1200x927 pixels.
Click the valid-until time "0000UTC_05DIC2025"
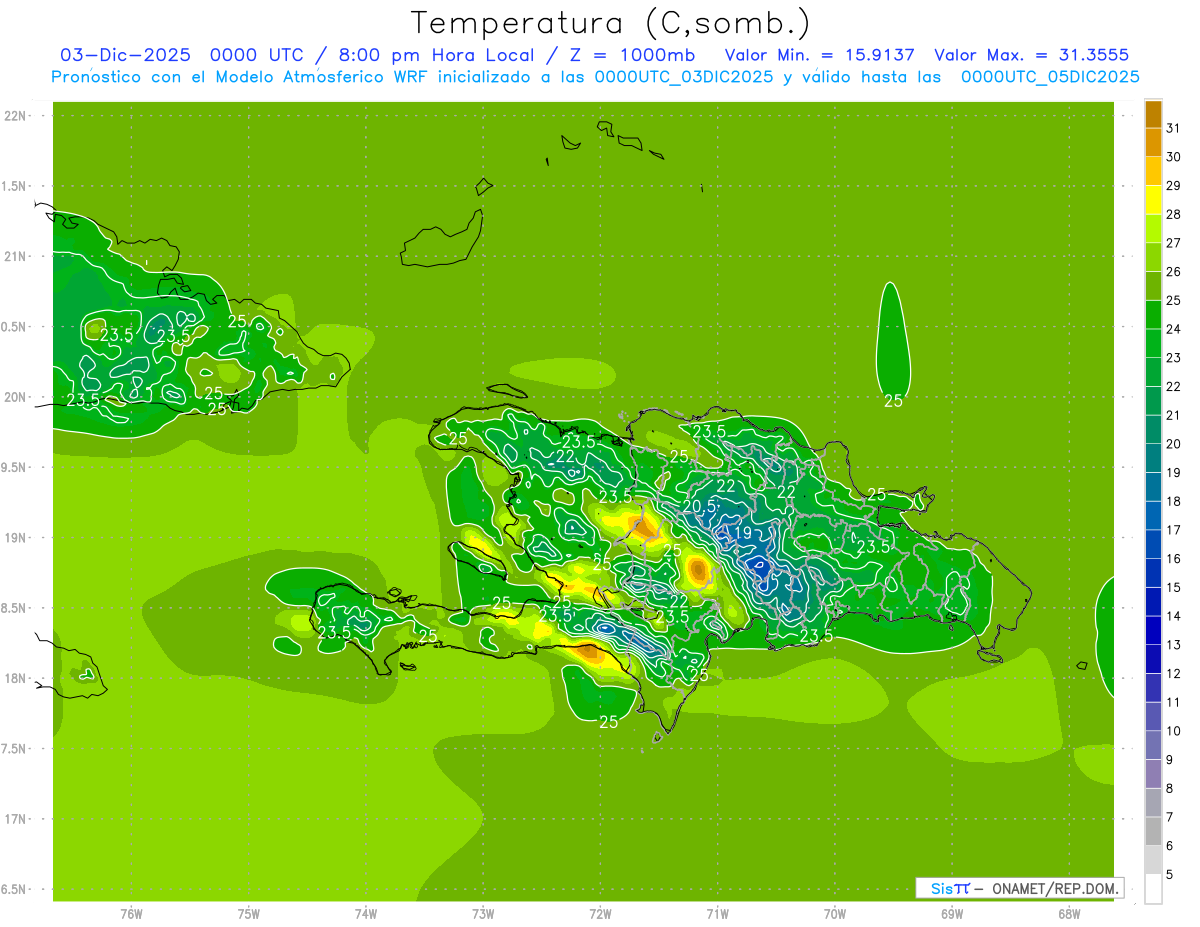[1050, 77]
